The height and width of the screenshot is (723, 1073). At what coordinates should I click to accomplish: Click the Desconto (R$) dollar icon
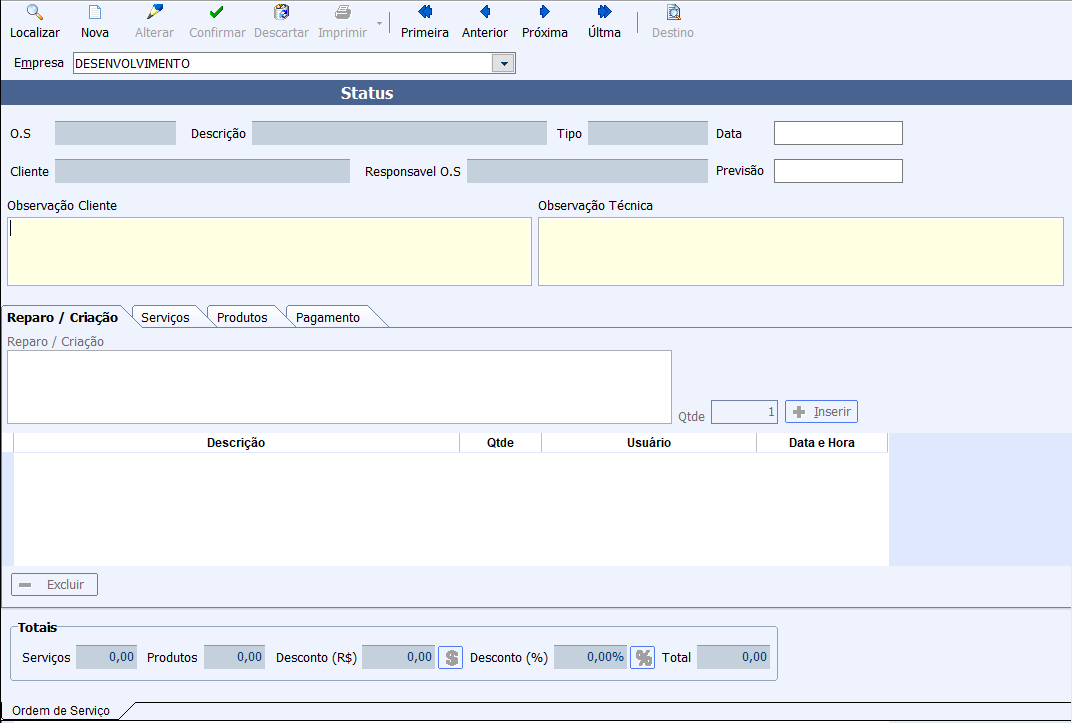pyautogui.click(x=451, y=657)
